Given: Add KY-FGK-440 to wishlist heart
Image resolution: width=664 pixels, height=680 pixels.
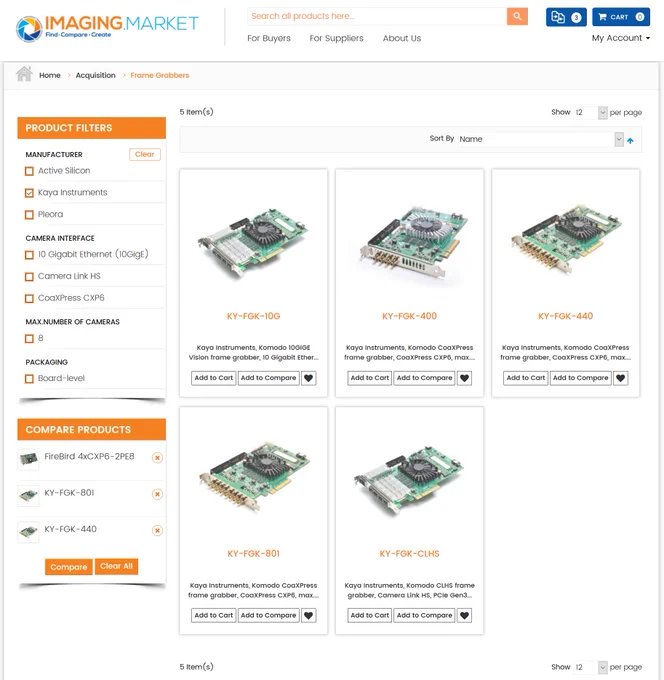Looking at the screenshot, I should (x=621, y=378).
